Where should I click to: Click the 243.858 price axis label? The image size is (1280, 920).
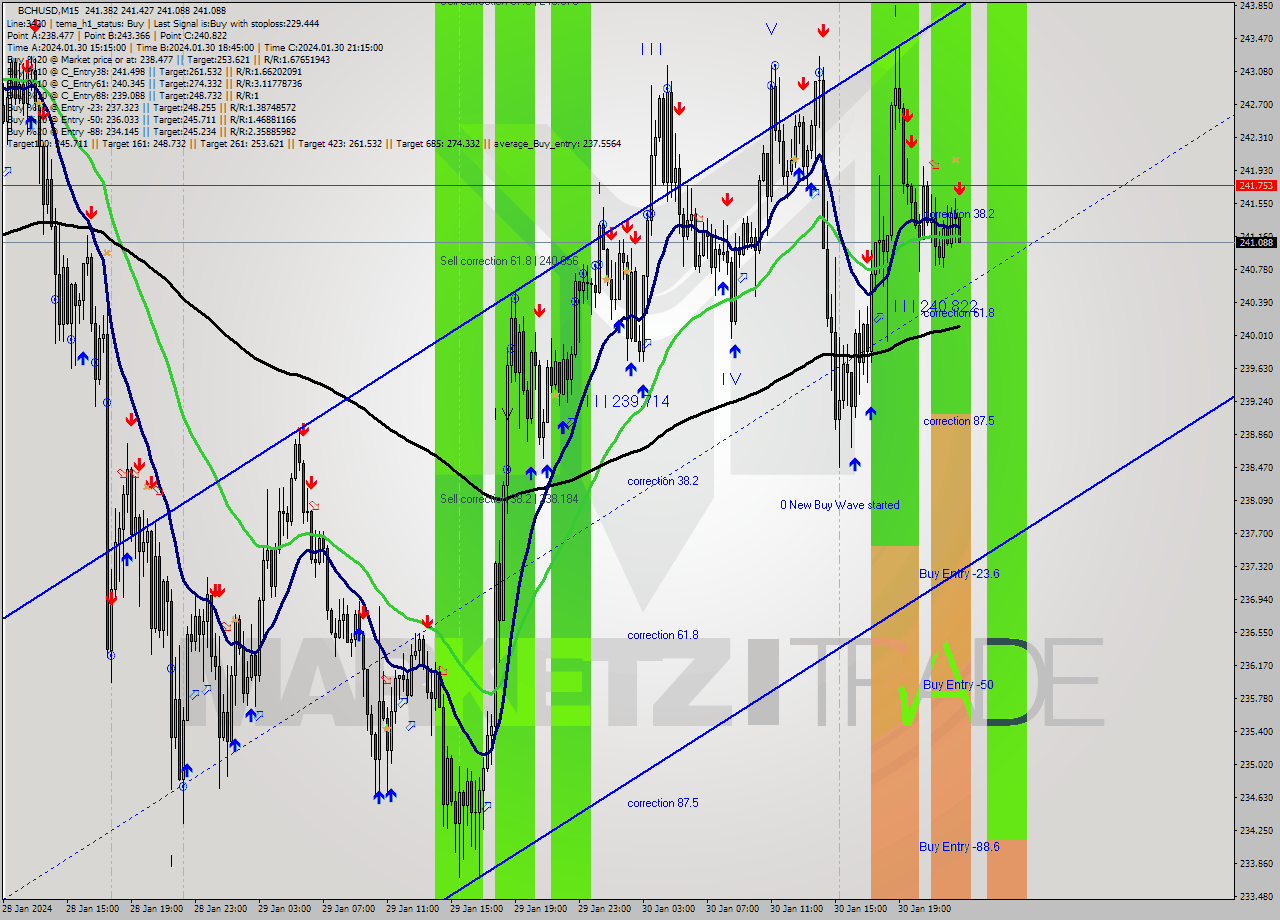pos(1256,6)
